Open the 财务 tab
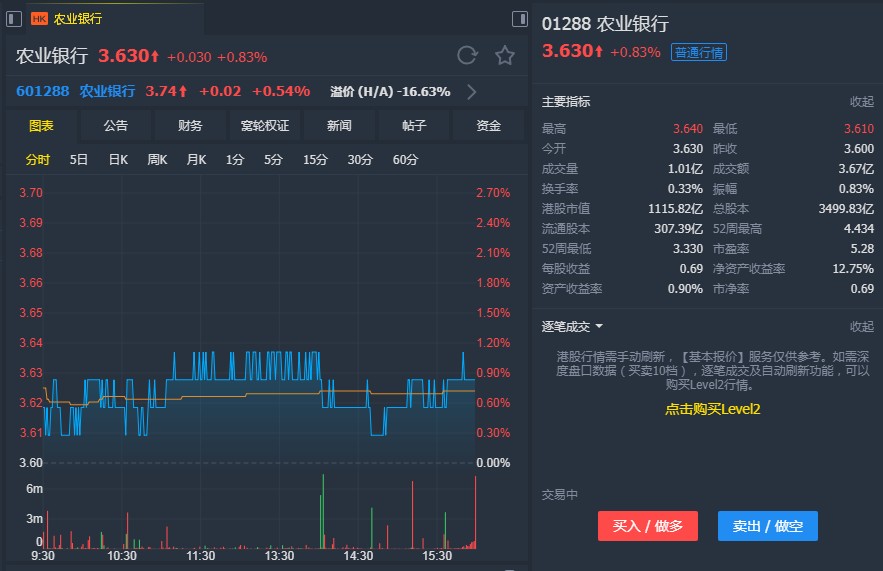The image size is (883, 571). tap(190, 126)
